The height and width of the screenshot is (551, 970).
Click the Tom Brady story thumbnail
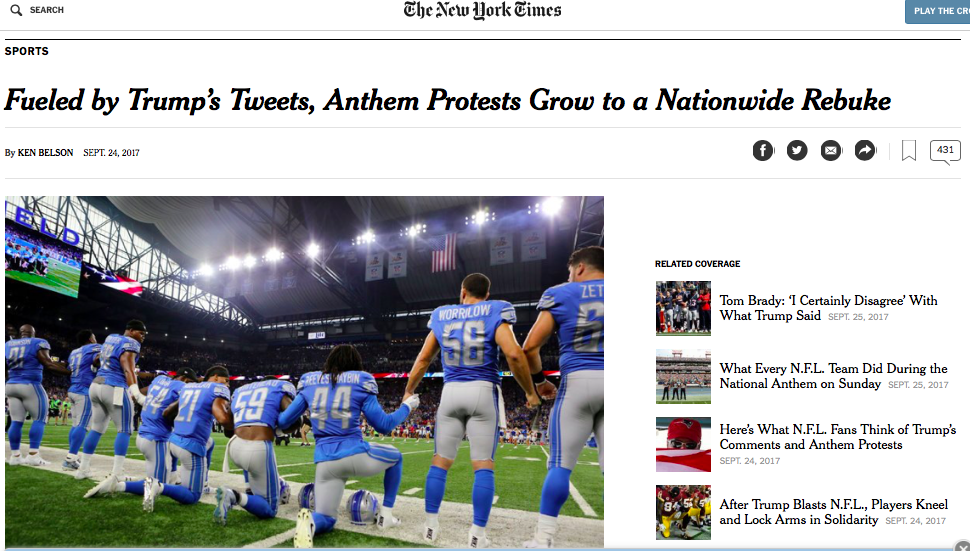pyautogui.click(x=683, y=308)
